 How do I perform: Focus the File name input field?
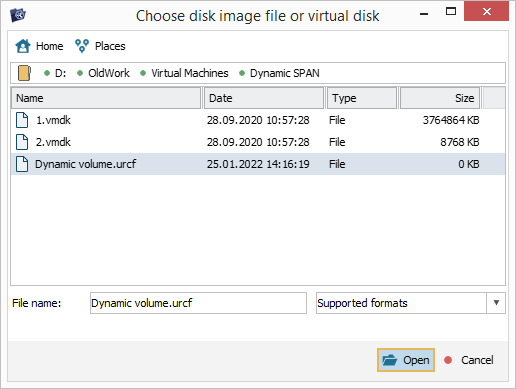198,303
